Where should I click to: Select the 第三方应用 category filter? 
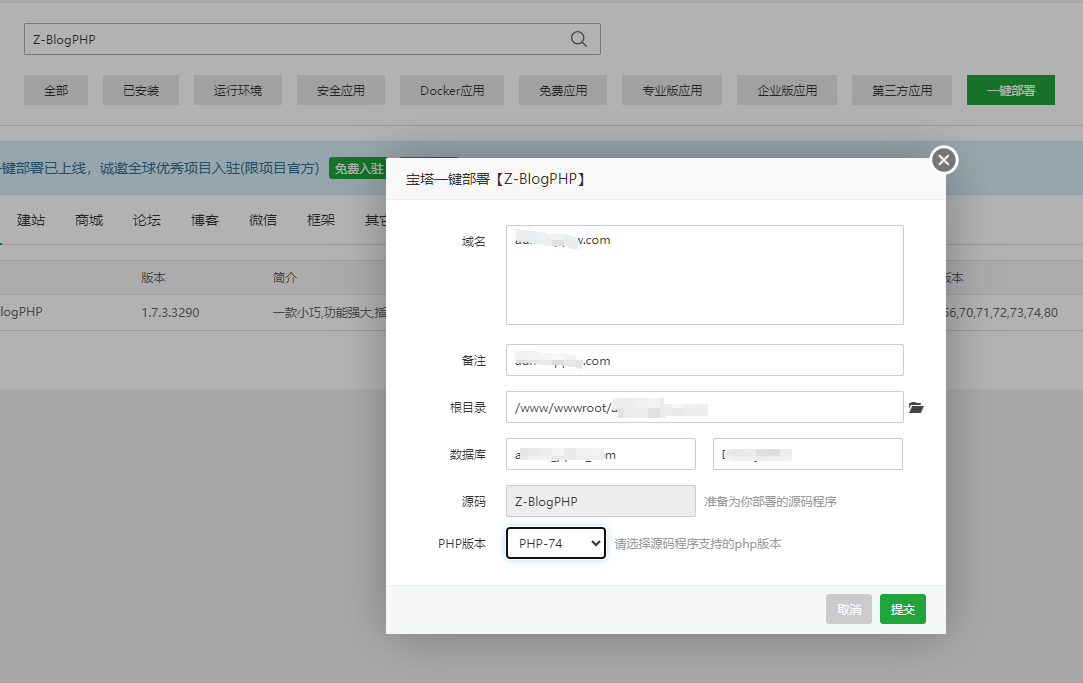tap(901, 90)
